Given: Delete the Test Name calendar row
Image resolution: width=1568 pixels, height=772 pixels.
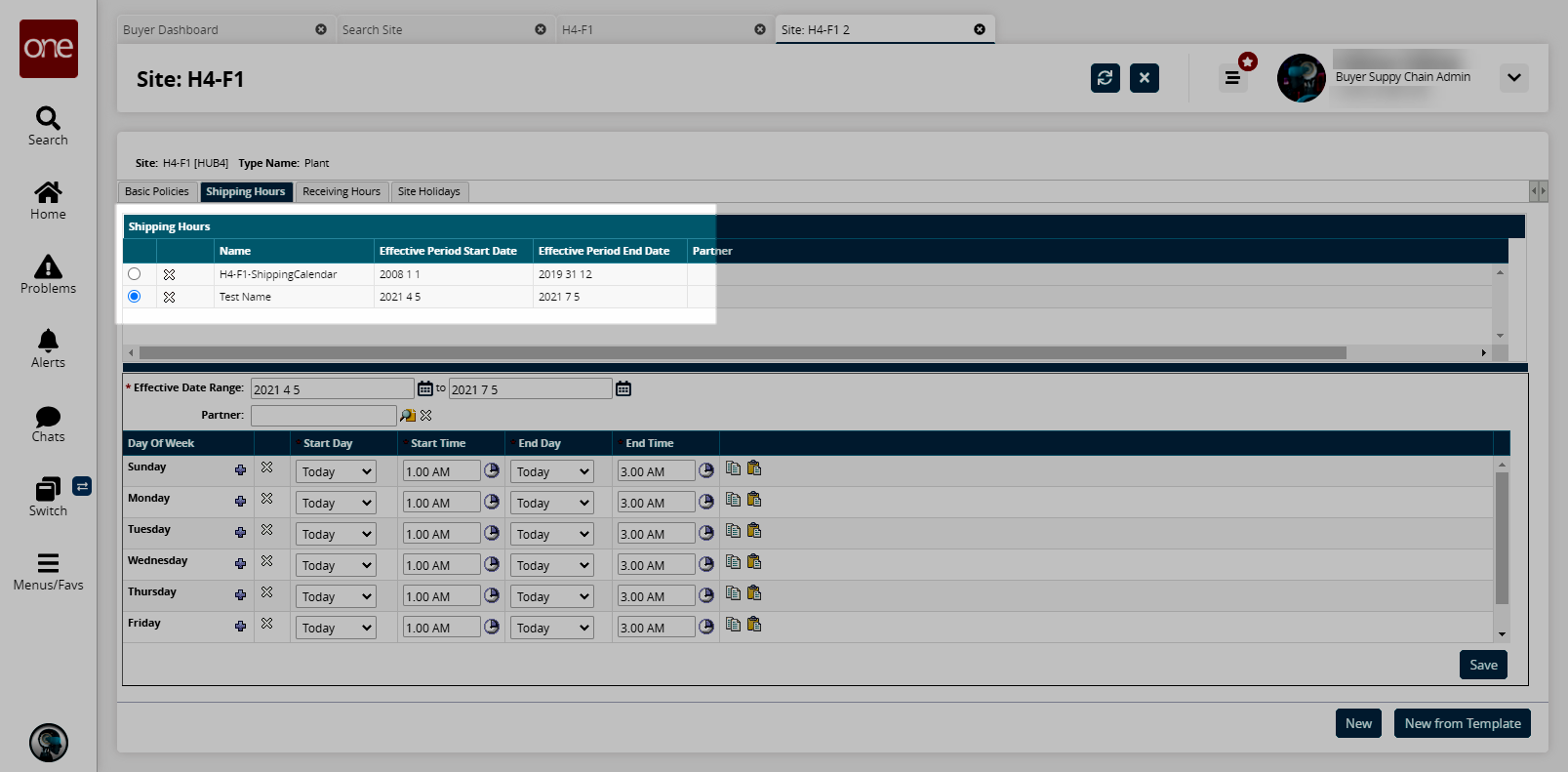Looking at the screenshot, I should coord(169,297).
